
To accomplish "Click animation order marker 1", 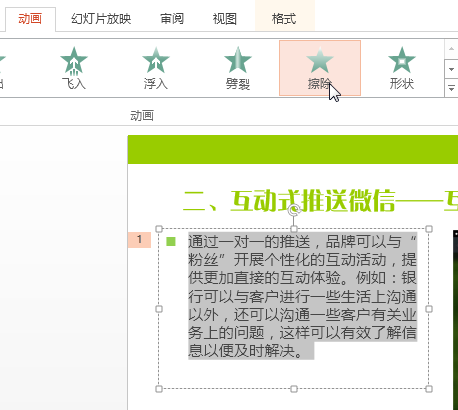I will (x=139, y=240).
